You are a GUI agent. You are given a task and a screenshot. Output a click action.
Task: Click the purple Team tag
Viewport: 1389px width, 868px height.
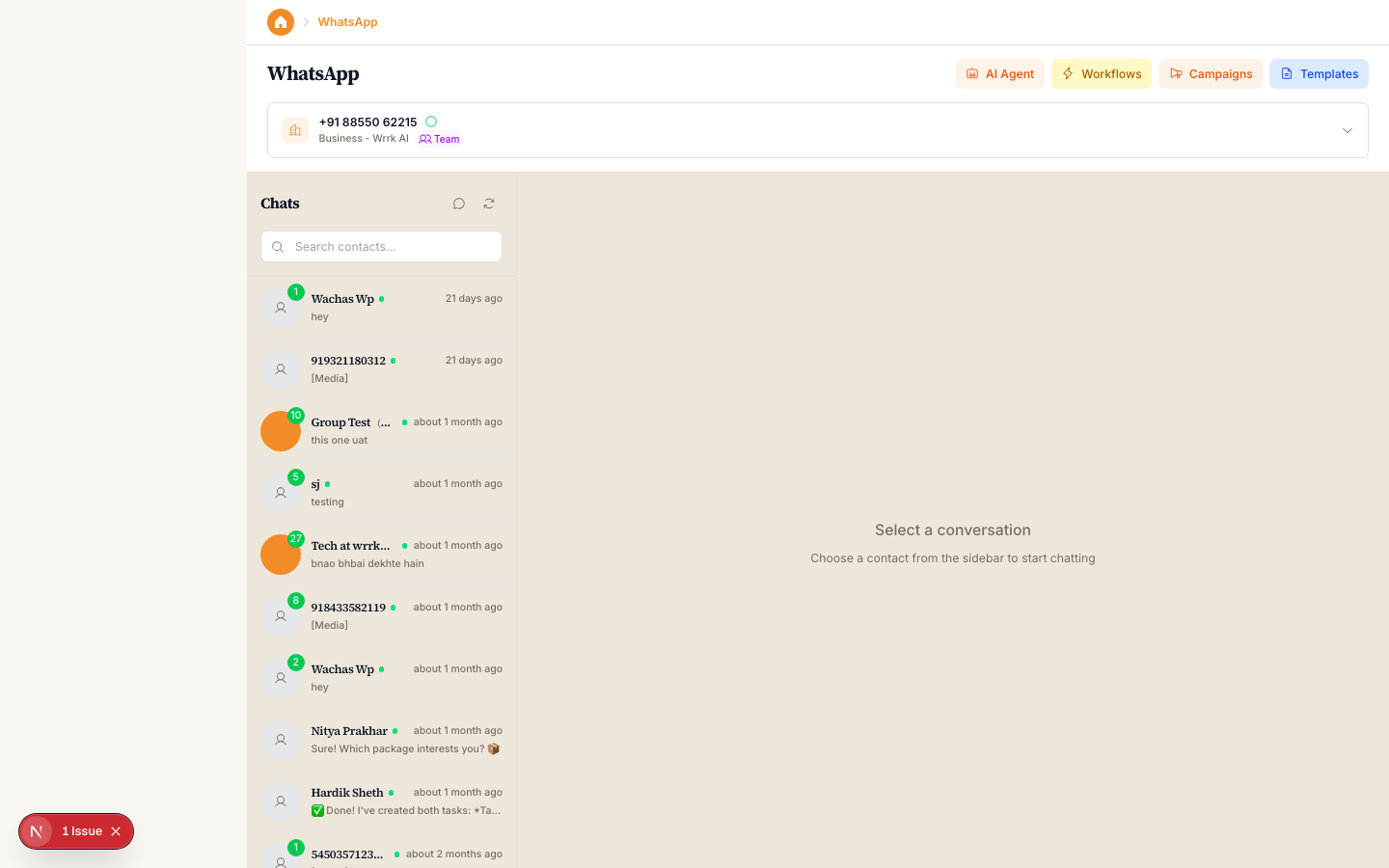(440, 139)
